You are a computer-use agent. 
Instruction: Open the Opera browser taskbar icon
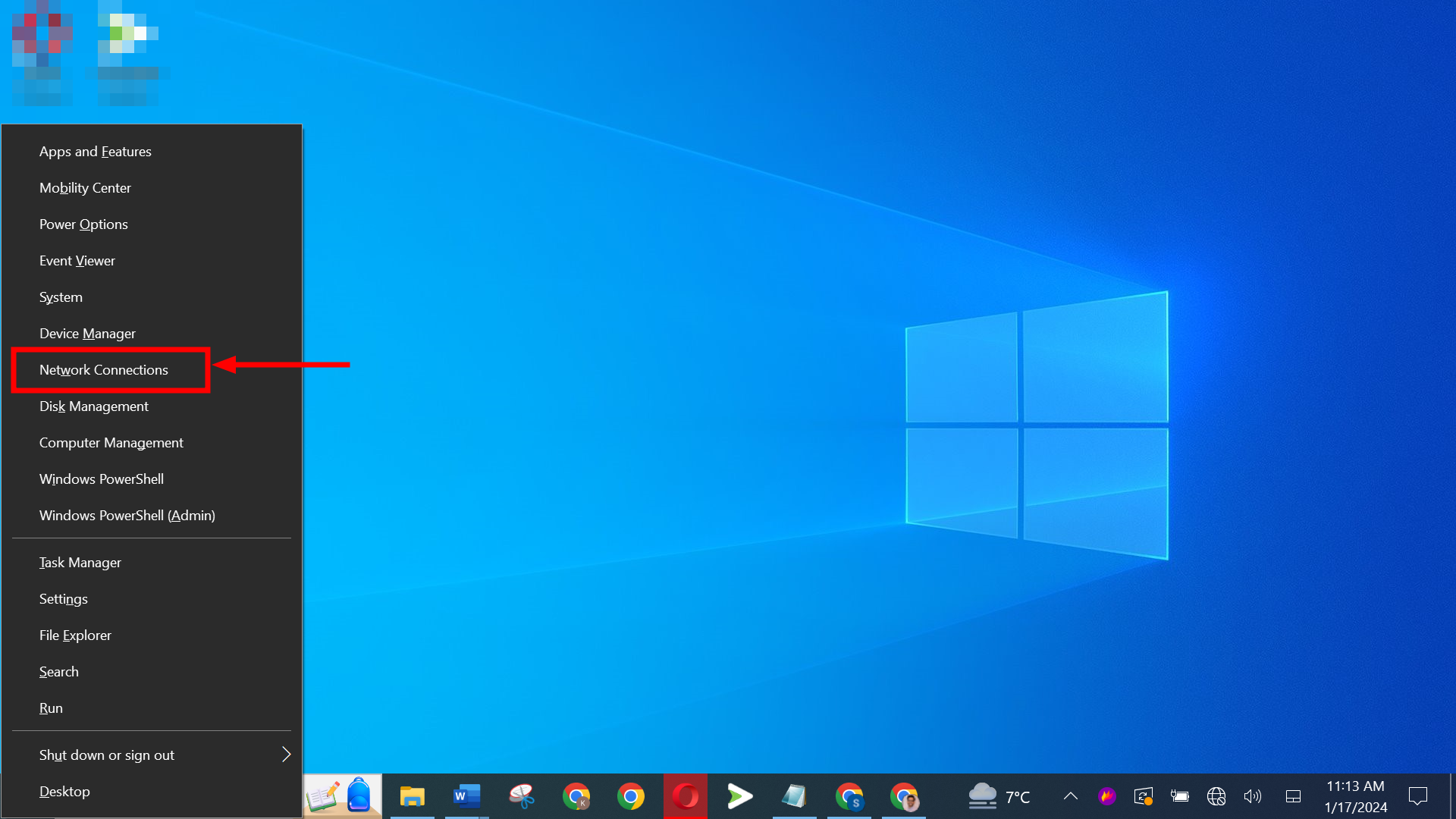point(686,797)
